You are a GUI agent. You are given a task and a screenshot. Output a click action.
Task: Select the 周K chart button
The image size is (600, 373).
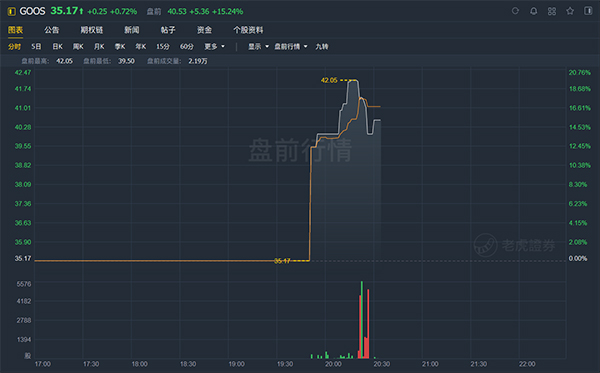(78, 47)
